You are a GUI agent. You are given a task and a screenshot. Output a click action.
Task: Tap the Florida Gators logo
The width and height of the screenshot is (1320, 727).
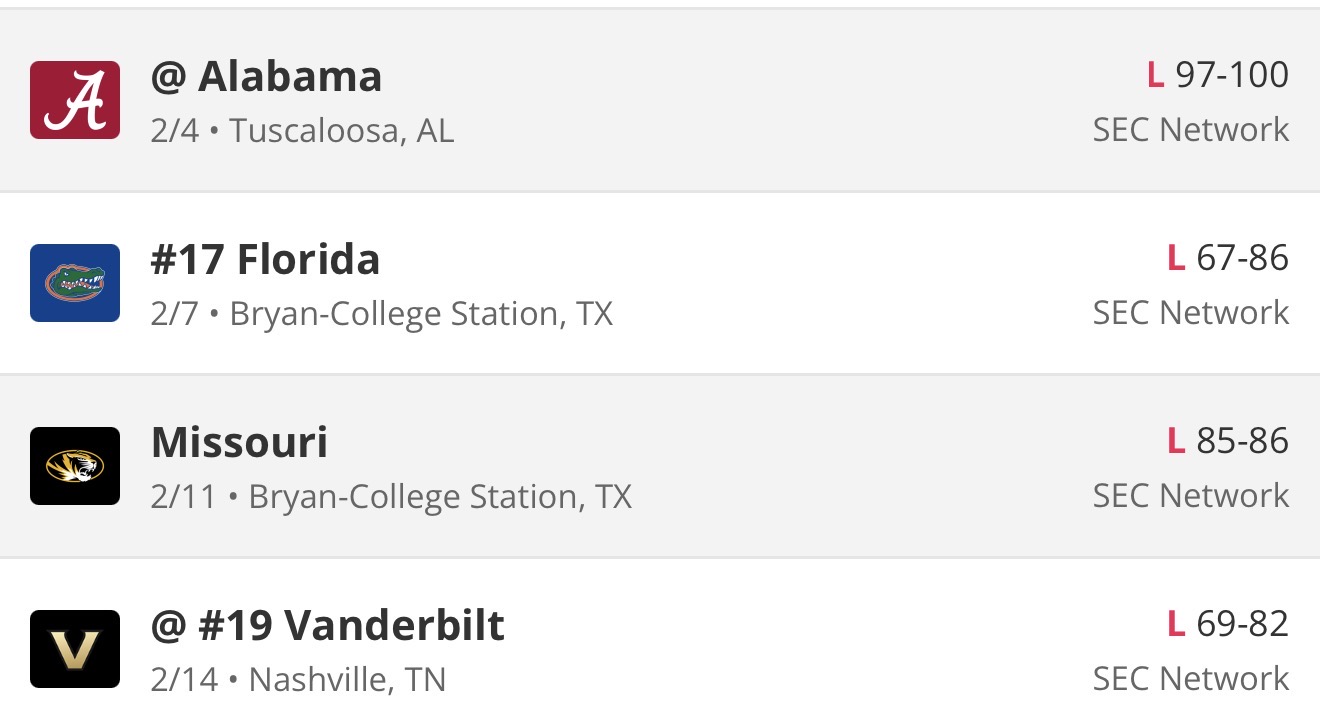75,283
